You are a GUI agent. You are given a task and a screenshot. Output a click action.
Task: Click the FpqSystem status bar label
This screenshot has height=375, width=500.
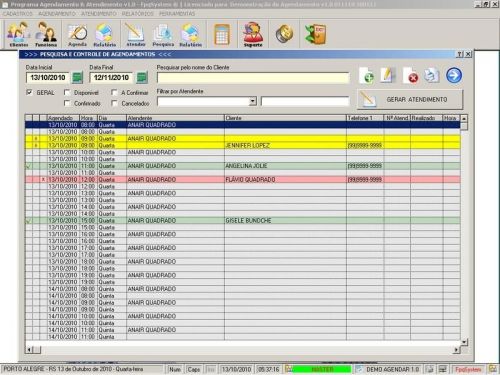pos(468,369)
